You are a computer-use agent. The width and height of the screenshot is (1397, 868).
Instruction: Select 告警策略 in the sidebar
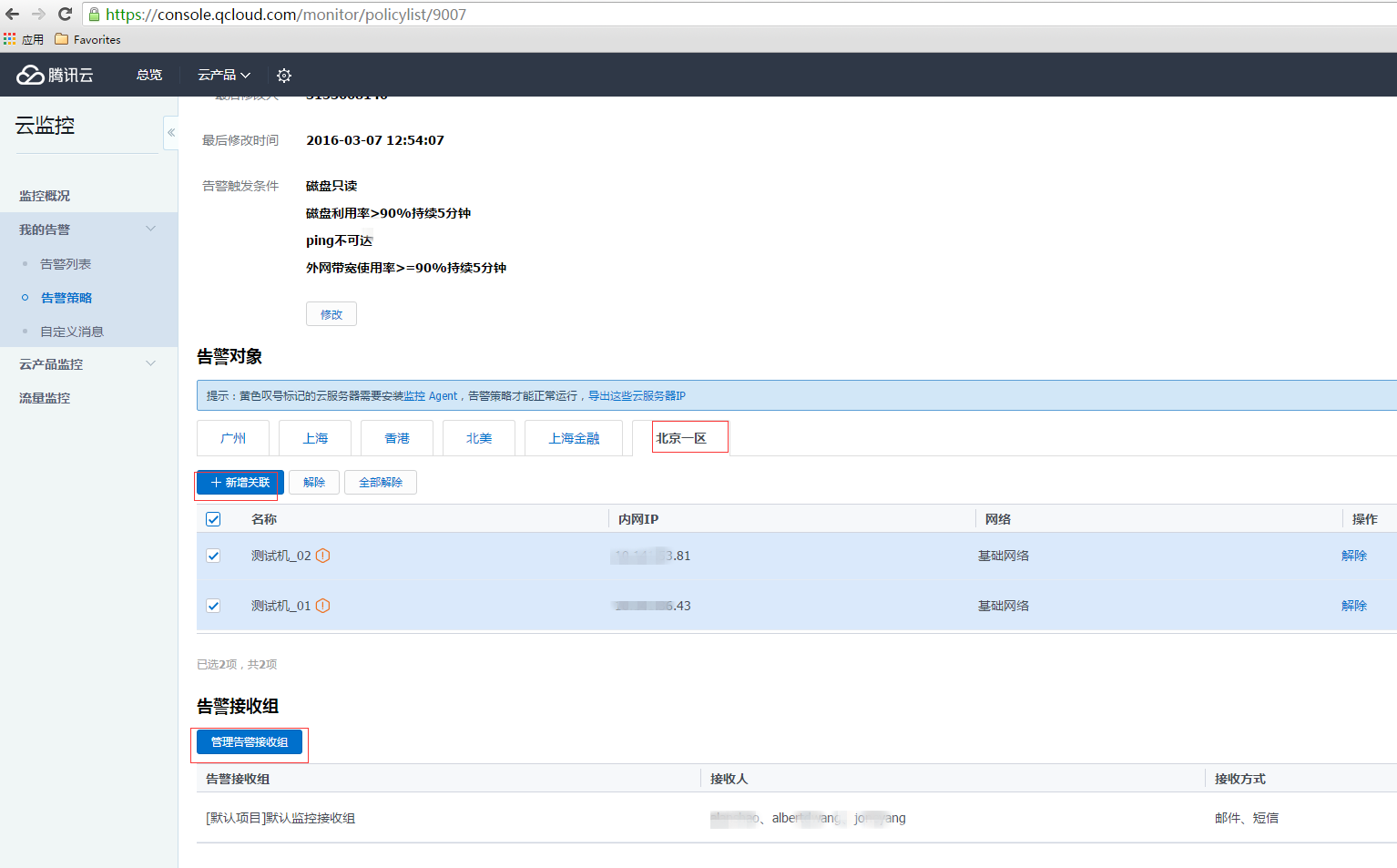66,298
